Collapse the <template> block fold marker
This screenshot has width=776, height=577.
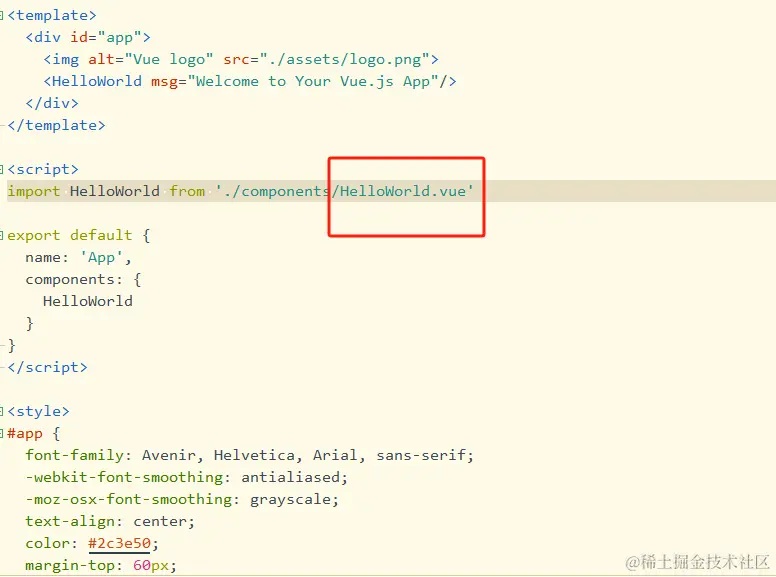pyautogui.click(x=1, y=16)
